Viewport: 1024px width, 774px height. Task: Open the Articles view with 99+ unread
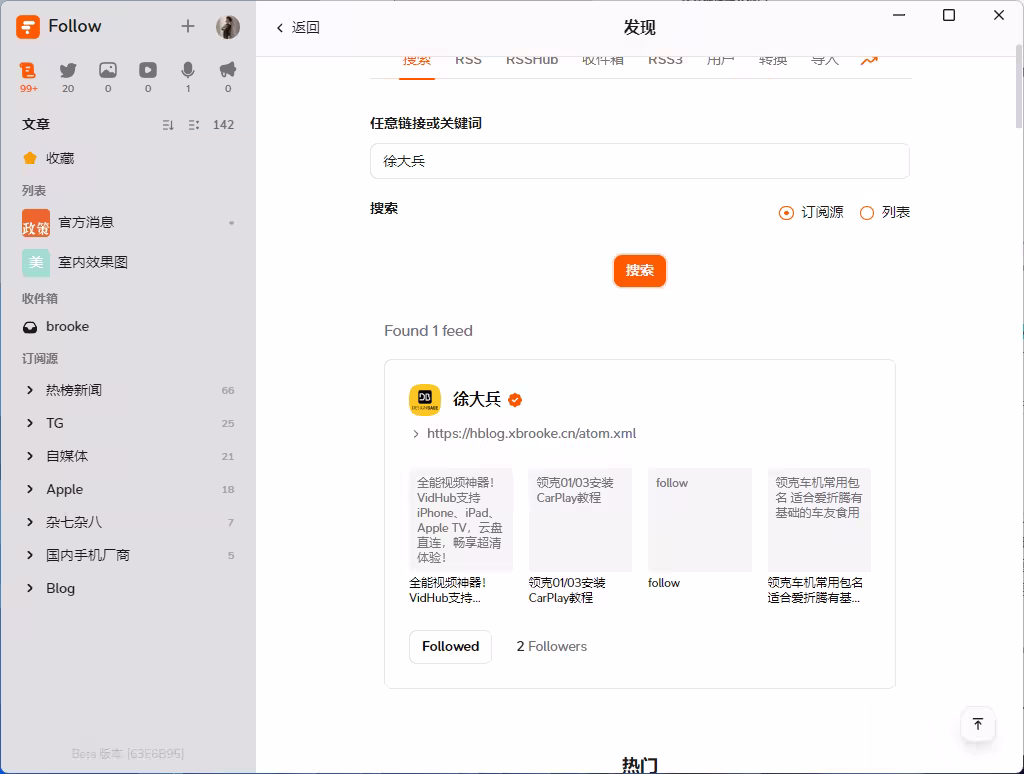click(x=28, y=71)
